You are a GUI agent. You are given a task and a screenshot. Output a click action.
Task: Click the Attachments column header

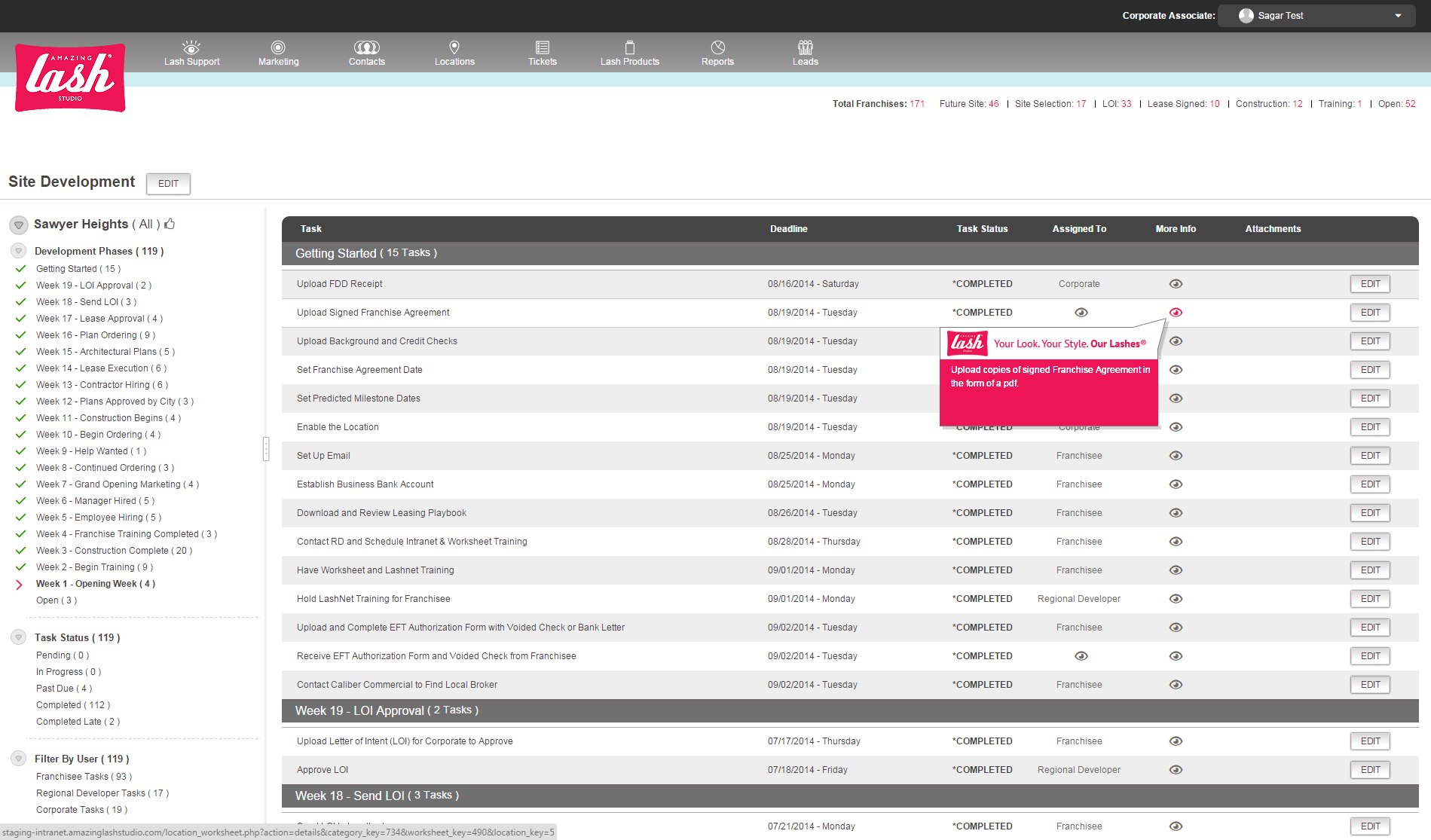tap(1273, 229)
